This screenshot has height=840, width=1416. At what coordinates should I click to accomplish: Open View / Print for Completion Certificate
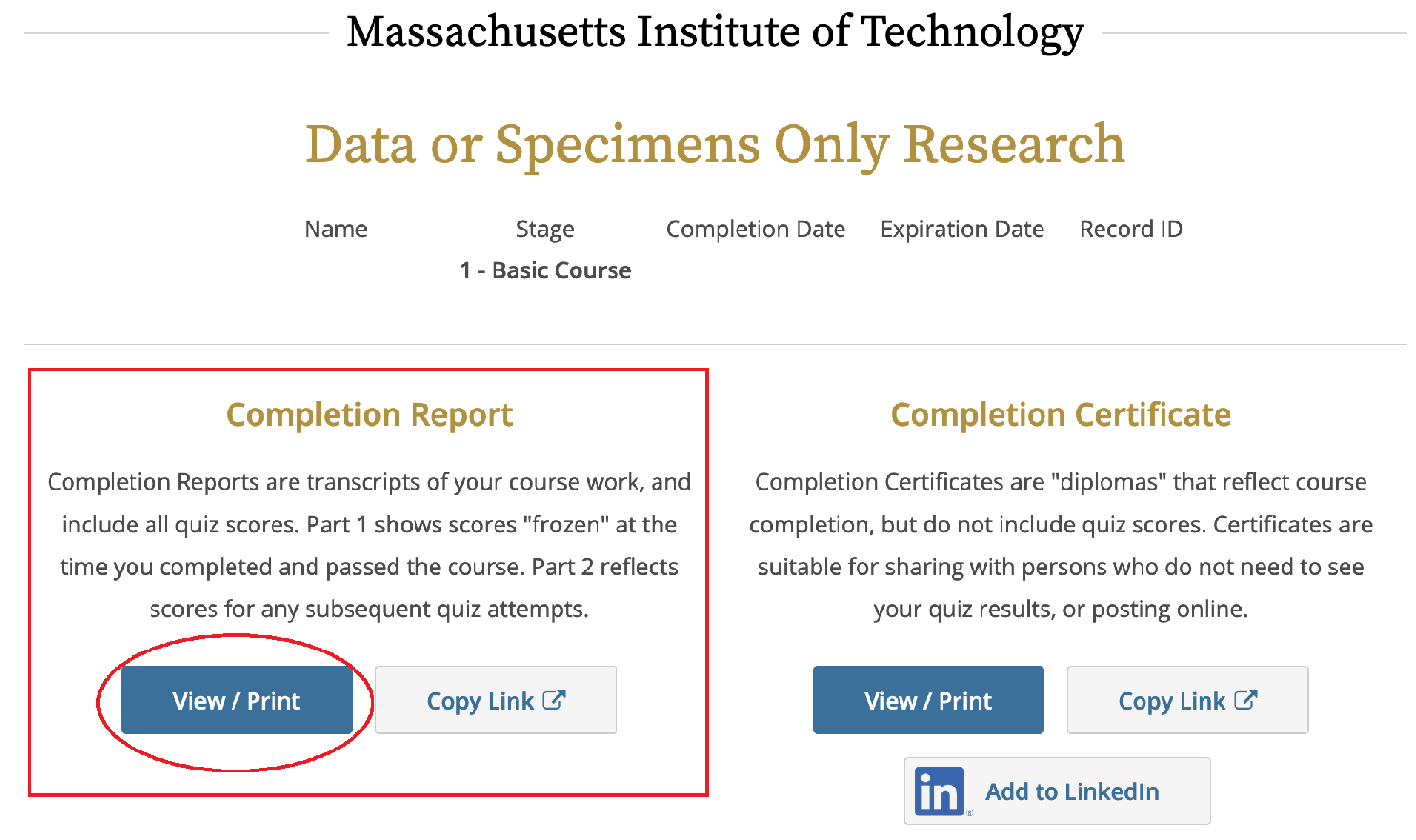pyautogui.click(x=928, y=700)
